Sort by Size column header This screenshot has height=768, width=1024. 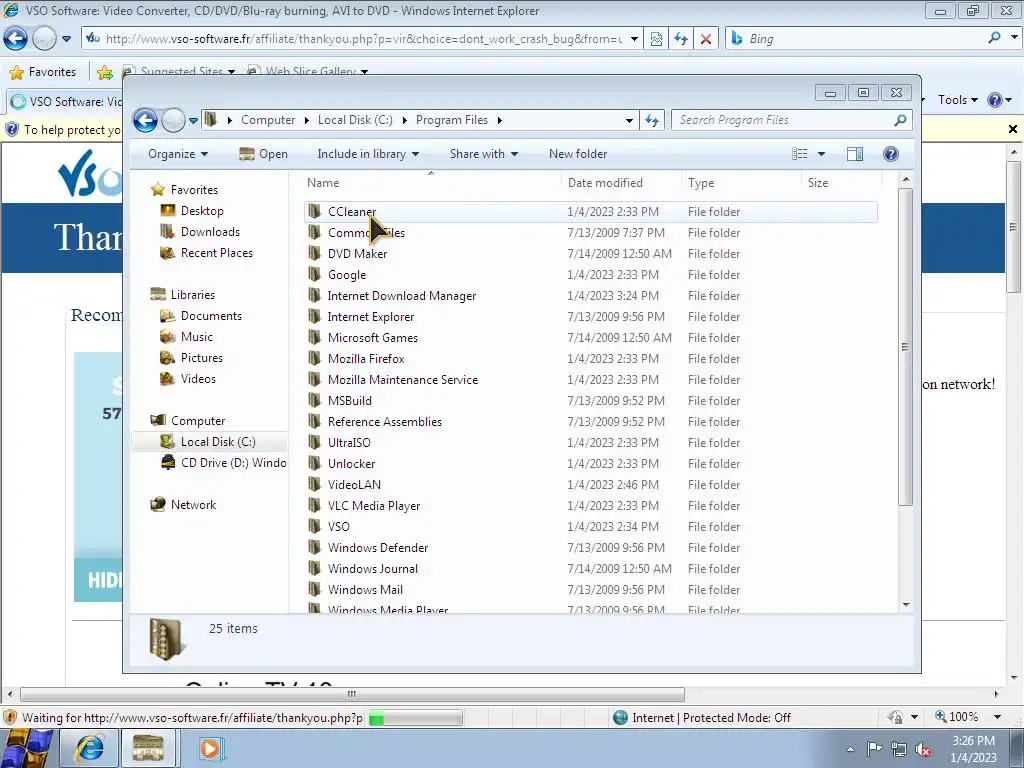841,183
